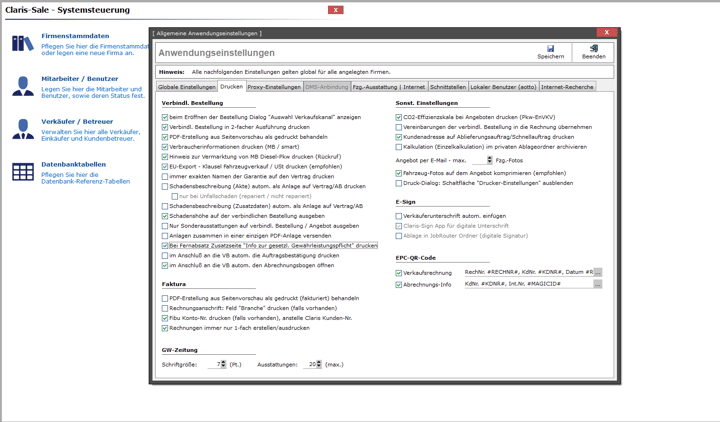Toggle 'Hinweis zur Vermarktung von MB Diesel-Pkw' checkbox
720x422 pixels.
165,157
